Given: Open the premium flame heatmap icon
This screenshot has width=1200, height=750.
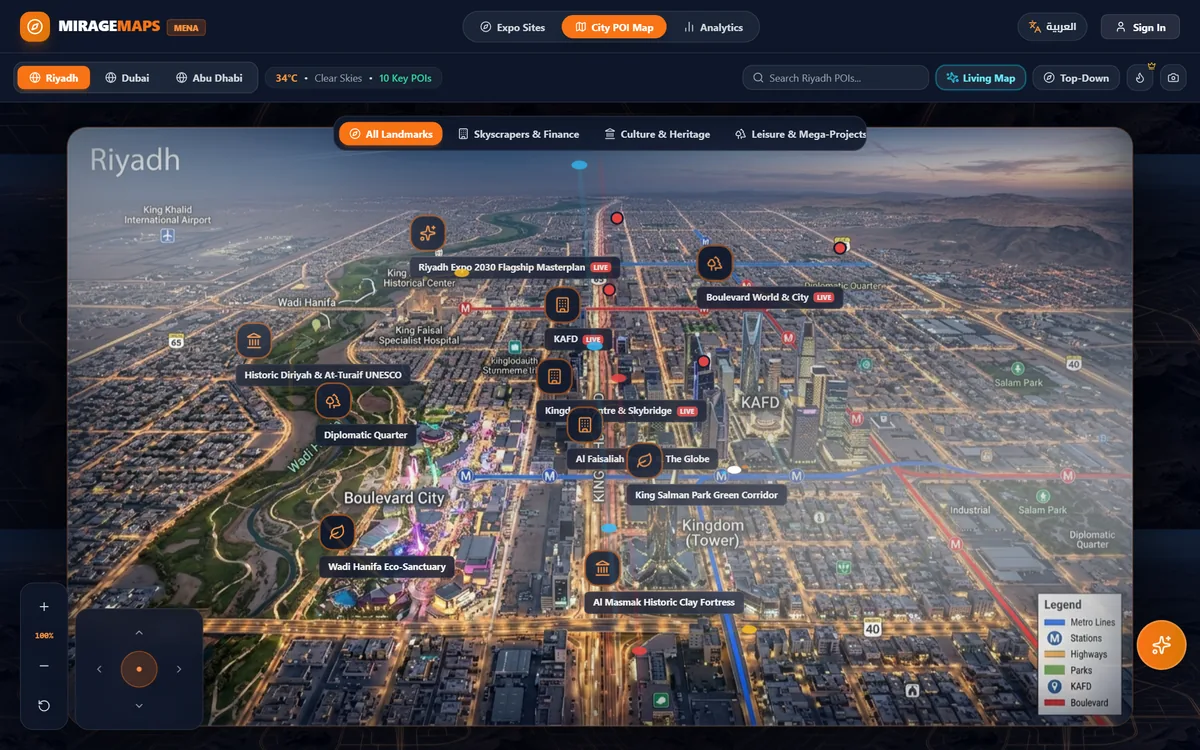Looking at the screenshot, I should 1141,78.
